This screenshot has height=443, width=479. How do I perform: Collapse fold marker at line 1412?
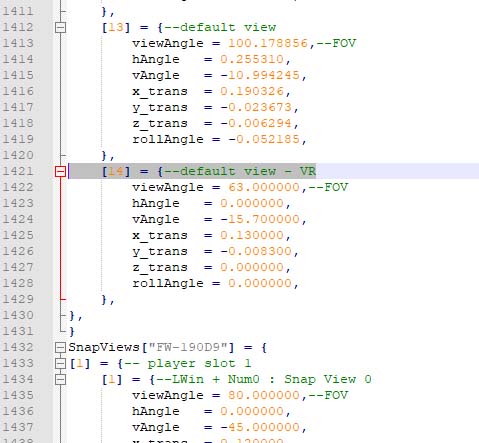point(60,27)
